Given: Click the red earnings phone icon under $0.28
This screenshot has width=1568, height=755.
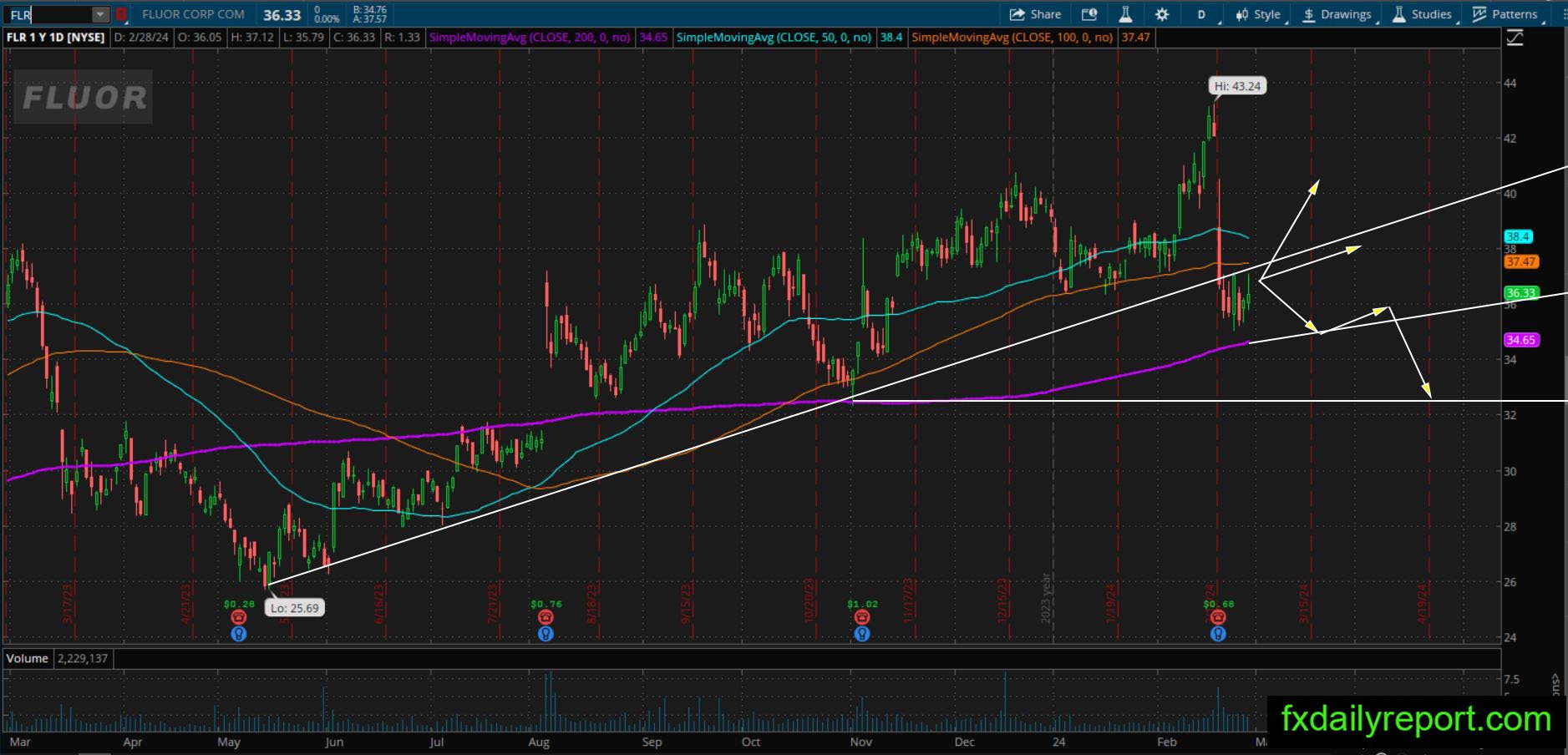Looking at the screenshot, I should click(x=238, y=617).
